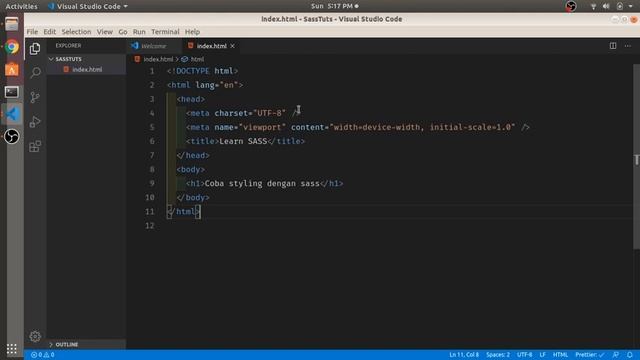Switch to the Welcome tab
Viewport: 640px width, 360px height.
click(x=153, y=46)
